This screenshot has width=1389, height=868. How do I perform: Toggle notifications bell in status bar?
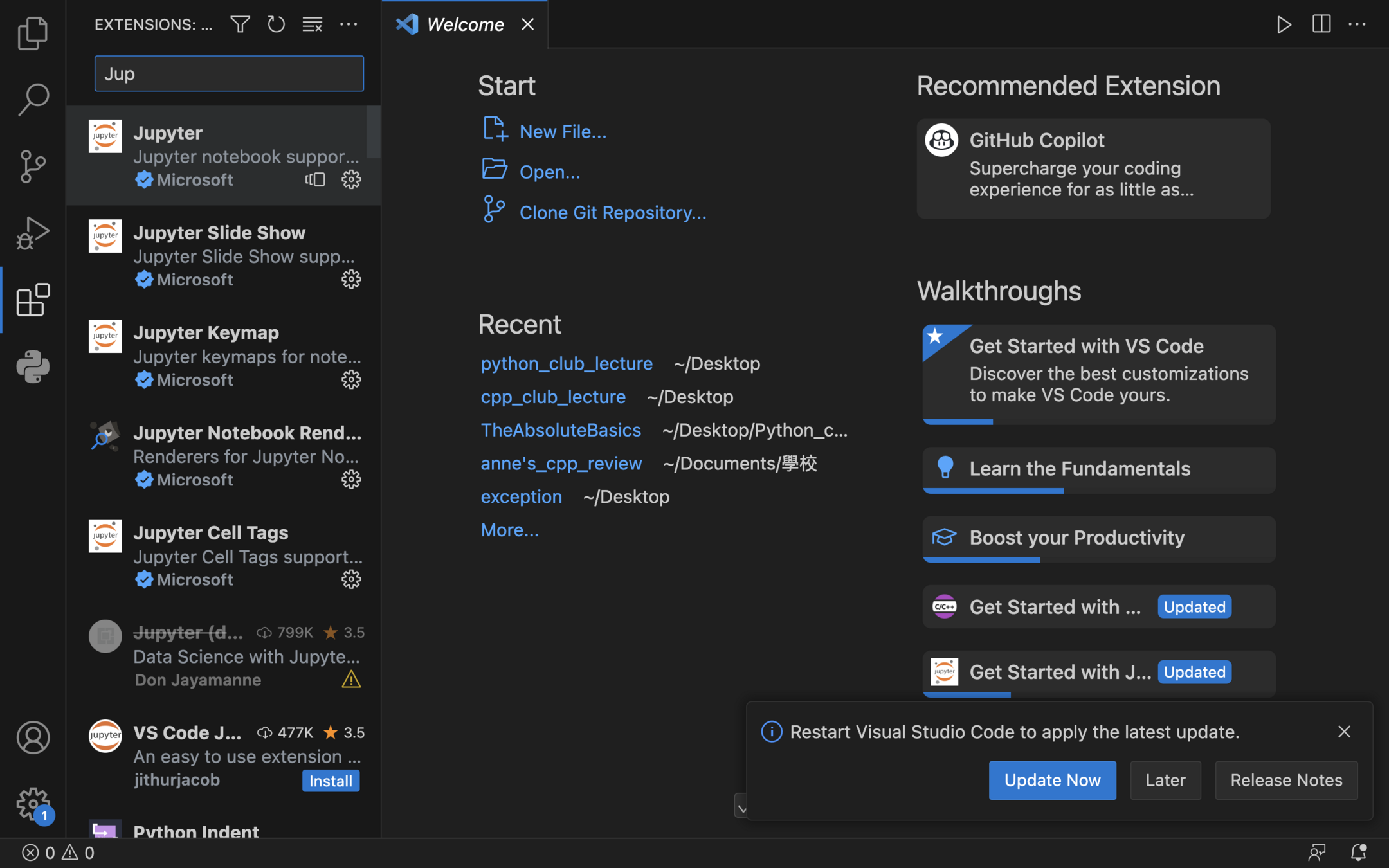[x=1358, y=852]
